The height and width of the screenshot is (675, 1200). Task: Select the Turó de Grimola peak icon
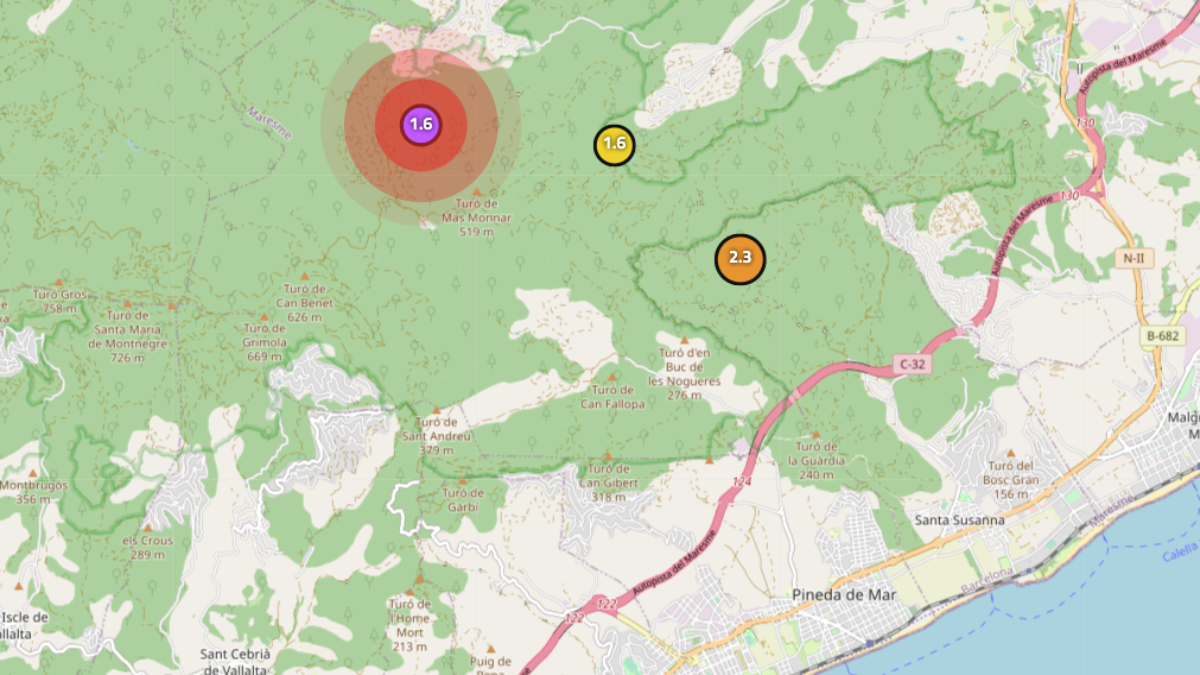(x=265, y=315)
